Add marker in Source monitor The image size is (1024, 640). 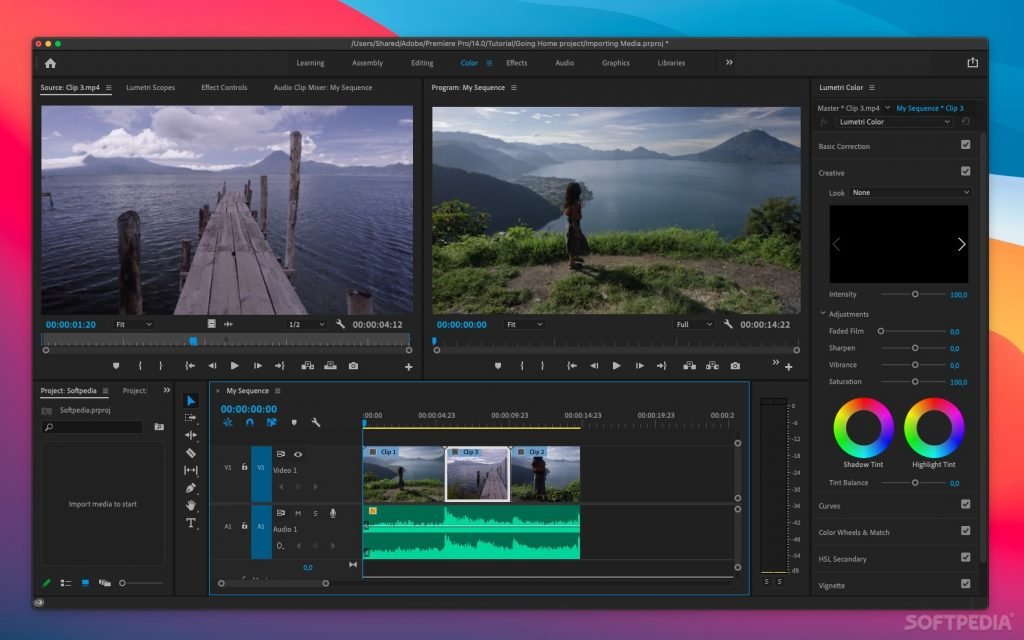[116, 366]
